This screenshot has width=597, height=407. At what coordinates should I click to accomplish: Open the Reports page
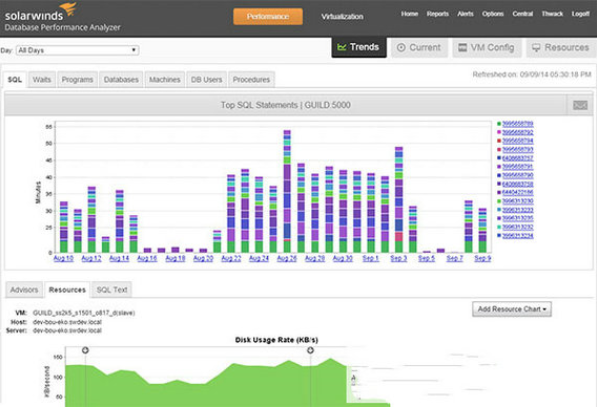[x=437, y=14]
